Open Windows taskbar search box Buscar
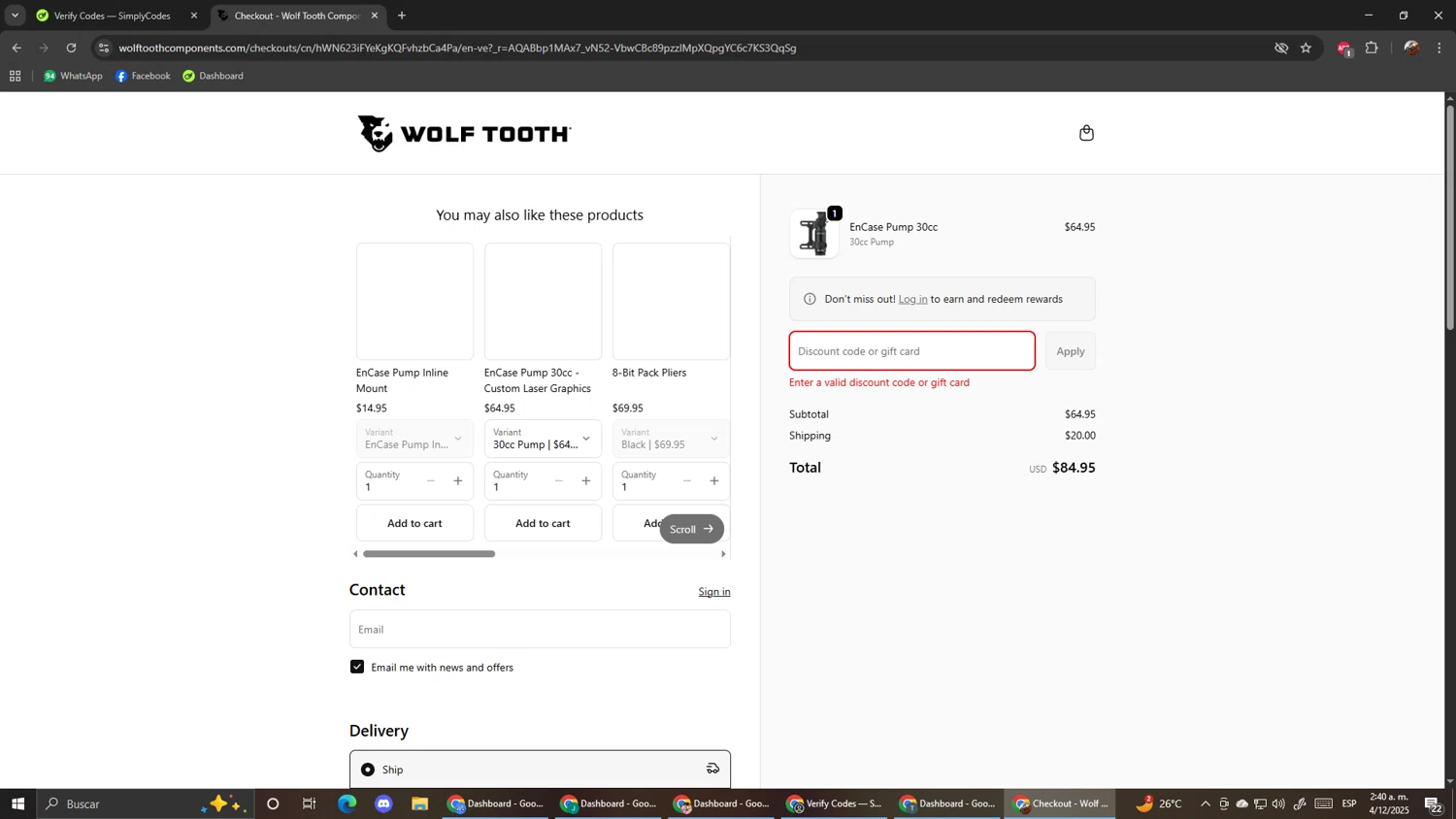This screenshot has width=1456, height=819. coord(146,803)
